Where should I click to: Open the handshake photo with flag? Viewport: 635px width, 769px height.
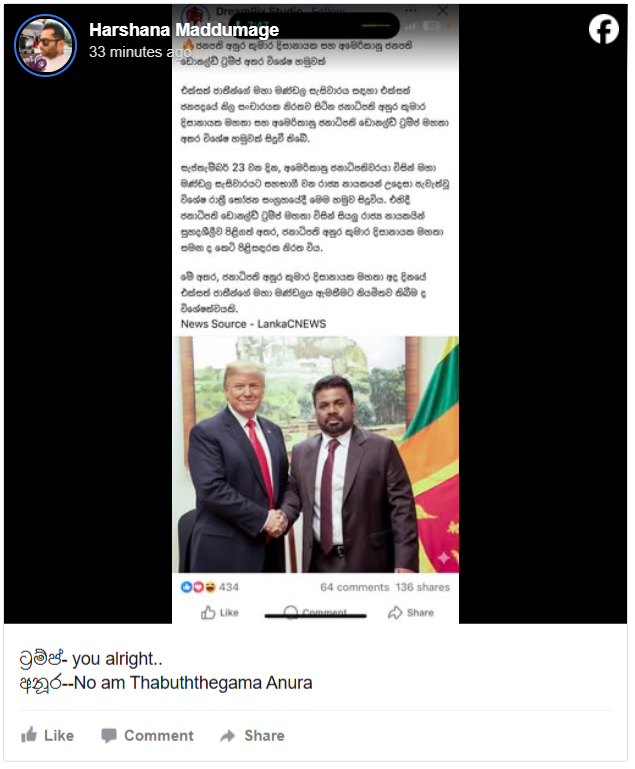click(x=315, y=454)
